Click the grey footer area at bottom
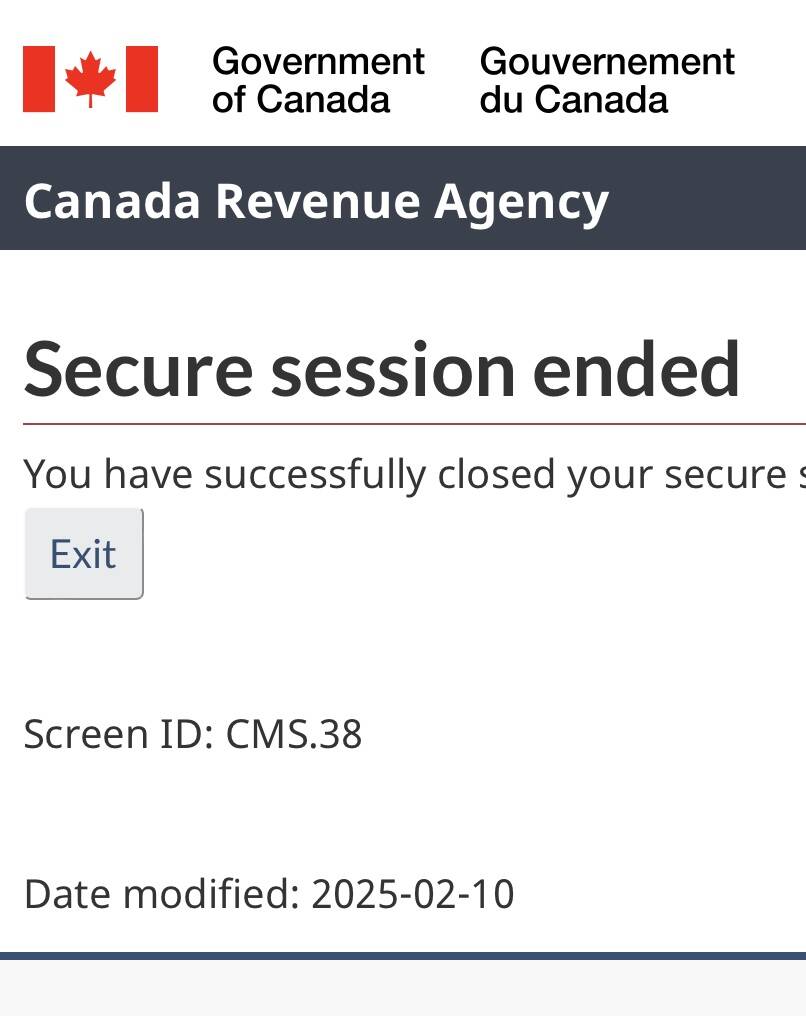The image size is (806, 1016). 403,990
